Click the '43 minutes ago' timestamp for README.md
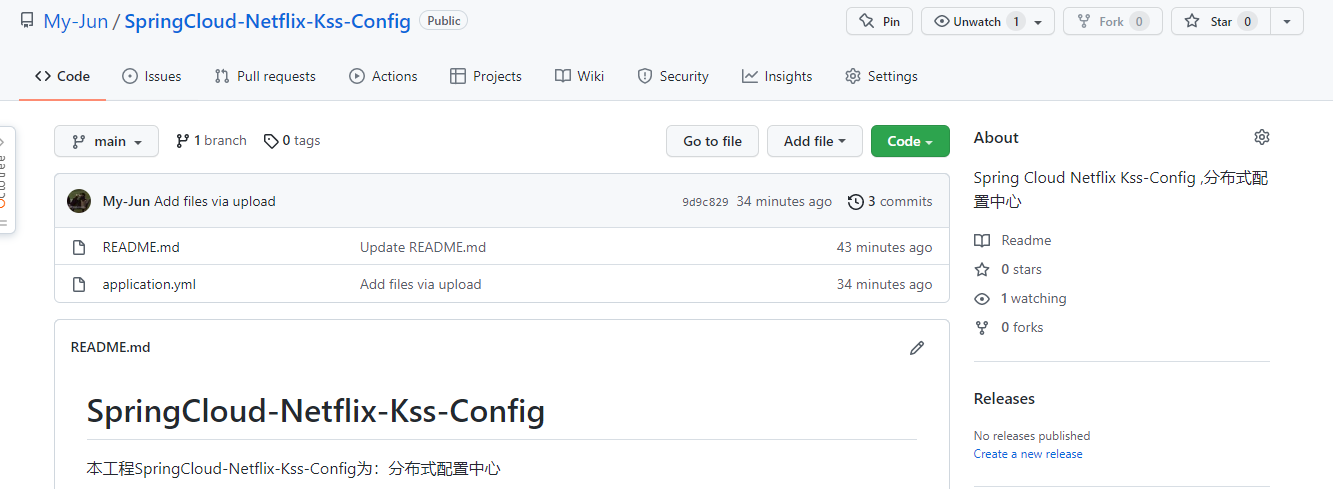Screen dimensions: 1333x489 884,247
